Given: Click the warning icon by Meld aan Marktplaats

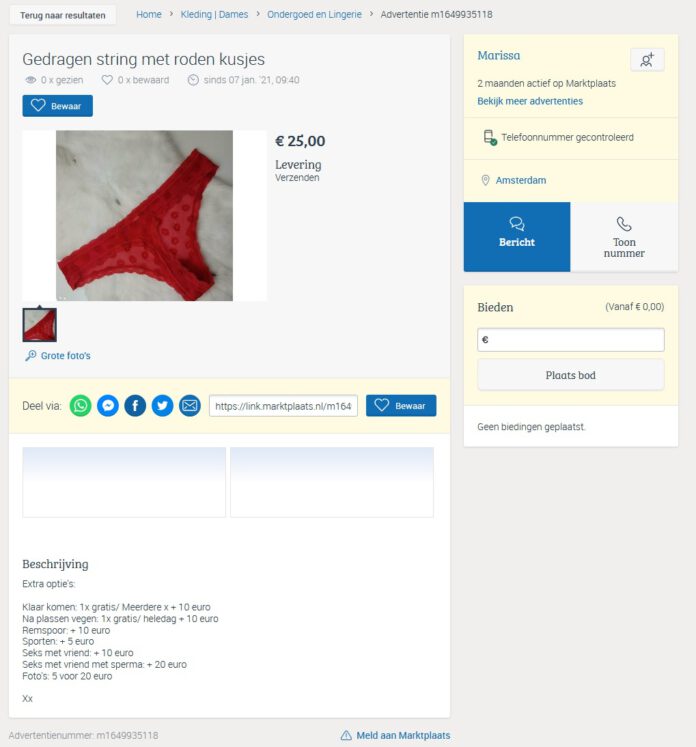Looking at the screenshot, I should [346, 736].
